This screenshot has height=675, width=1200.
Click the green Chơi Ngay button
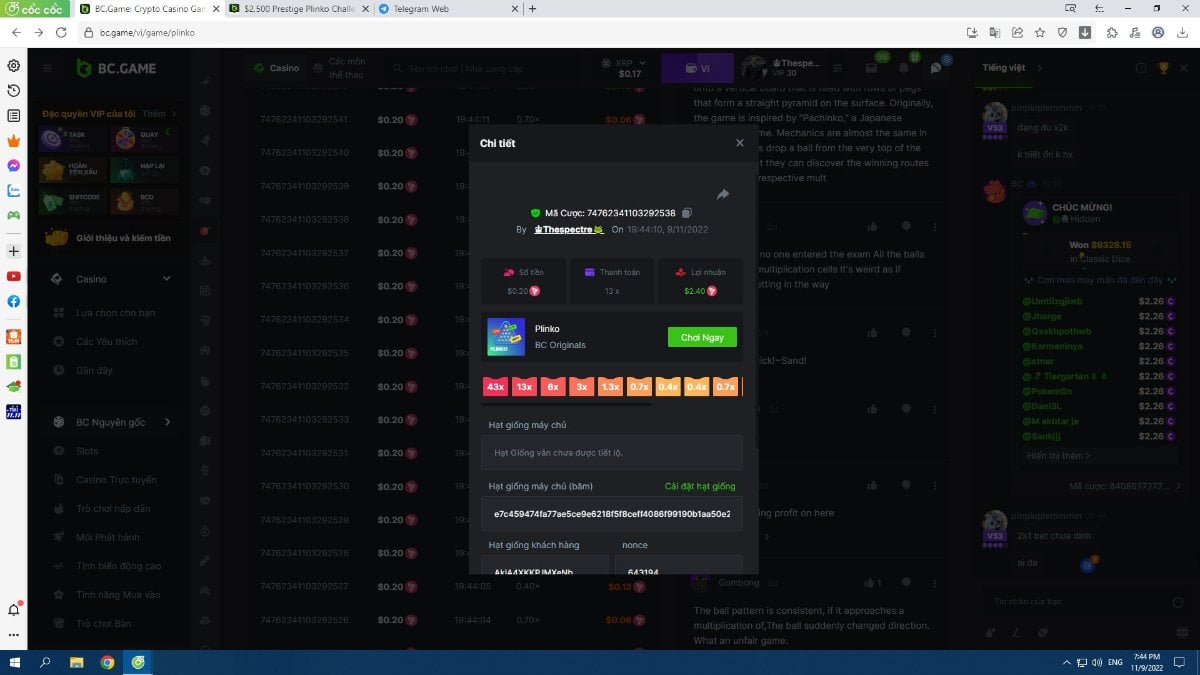[x=702, y=337]
